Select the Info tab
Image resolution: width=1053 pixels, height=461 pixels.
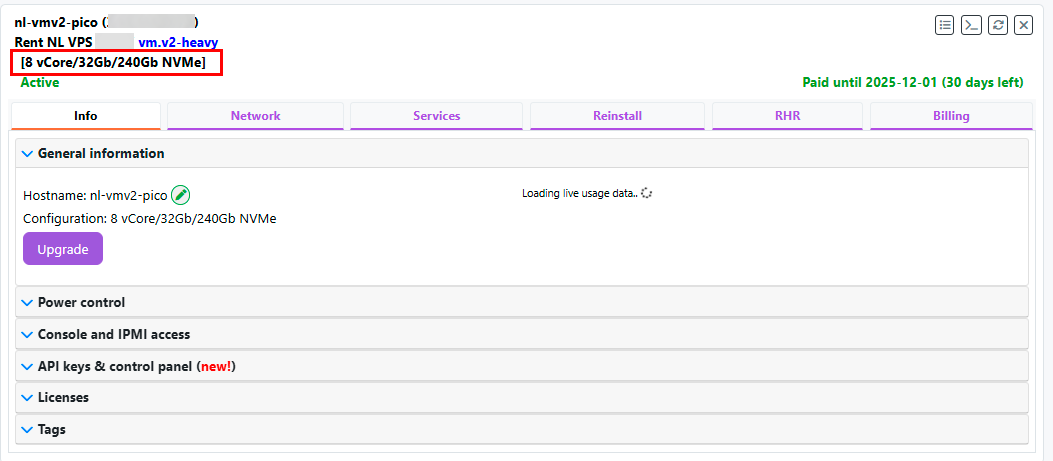(86, 116)
